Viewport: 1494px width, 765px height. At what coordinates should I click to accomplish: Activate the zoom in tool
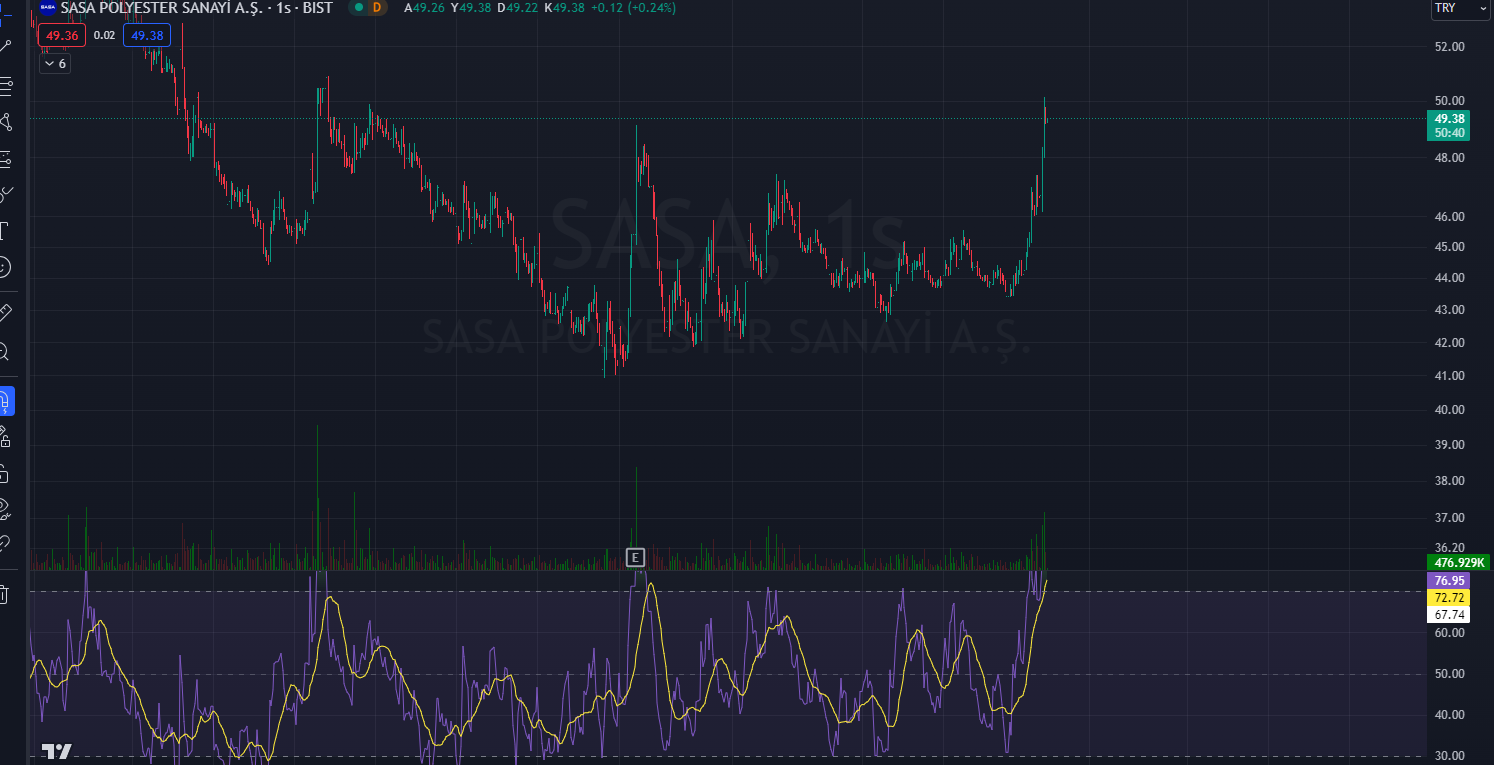tap(4, 351)
